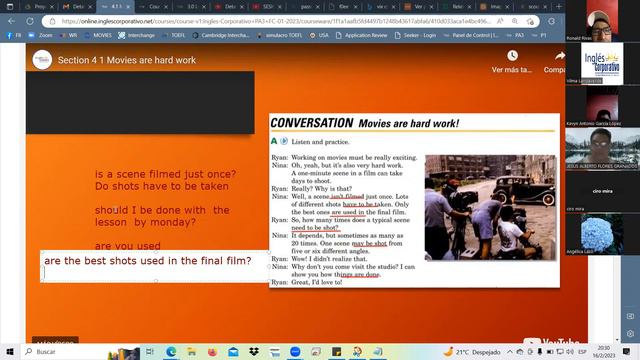
Task: Open the tab actions menu icon
Action: coord(10,7)
